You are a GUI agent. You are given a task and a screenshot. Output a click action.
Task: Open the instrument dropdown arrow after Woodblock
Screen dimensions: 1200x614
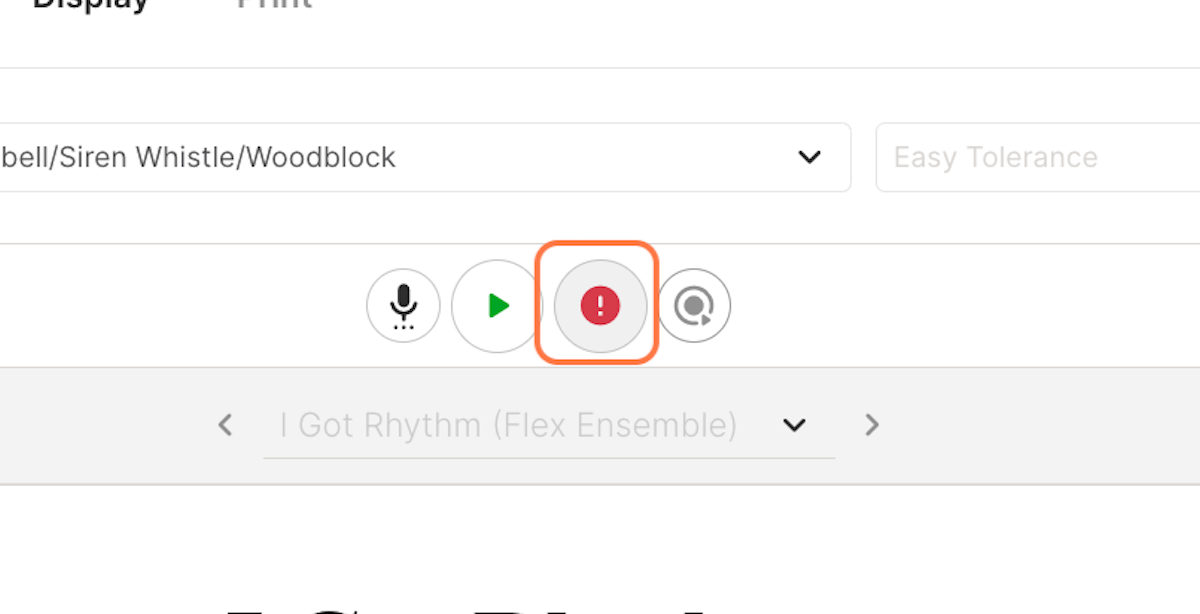point(809,157)
